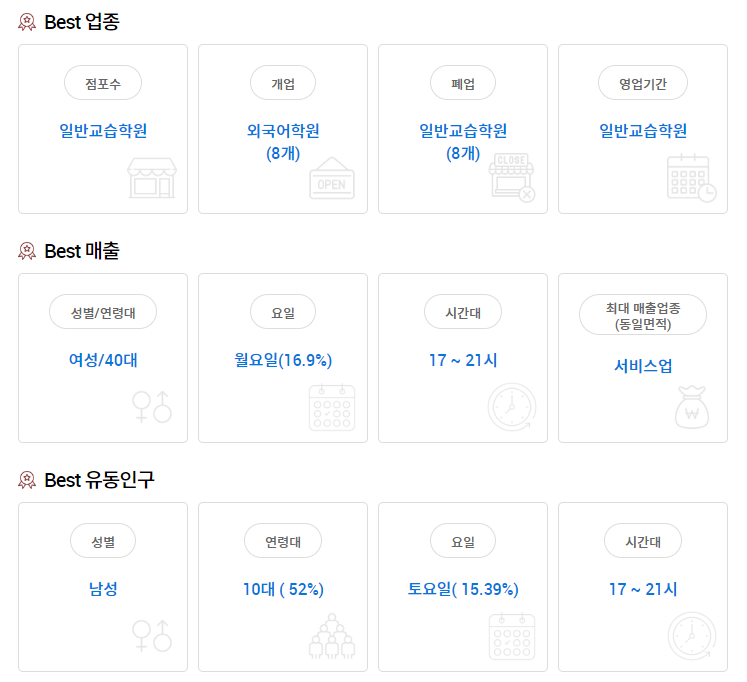Click the medal icon beside Best 업종
Screen dimensions: 747x682
pos(27,22)
